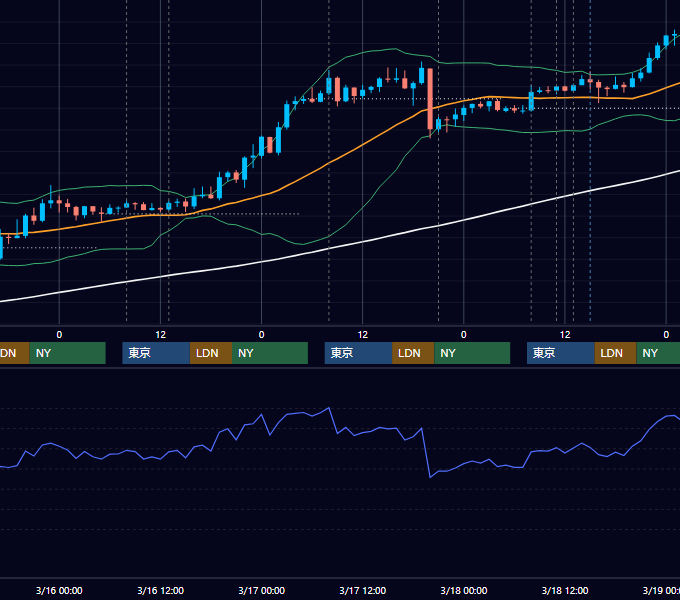This screenshot has width=680, height=600.
Task: Select the tall red candlestick on 3/17 evening
Action: pyautogui.click(x=430, y=99)
